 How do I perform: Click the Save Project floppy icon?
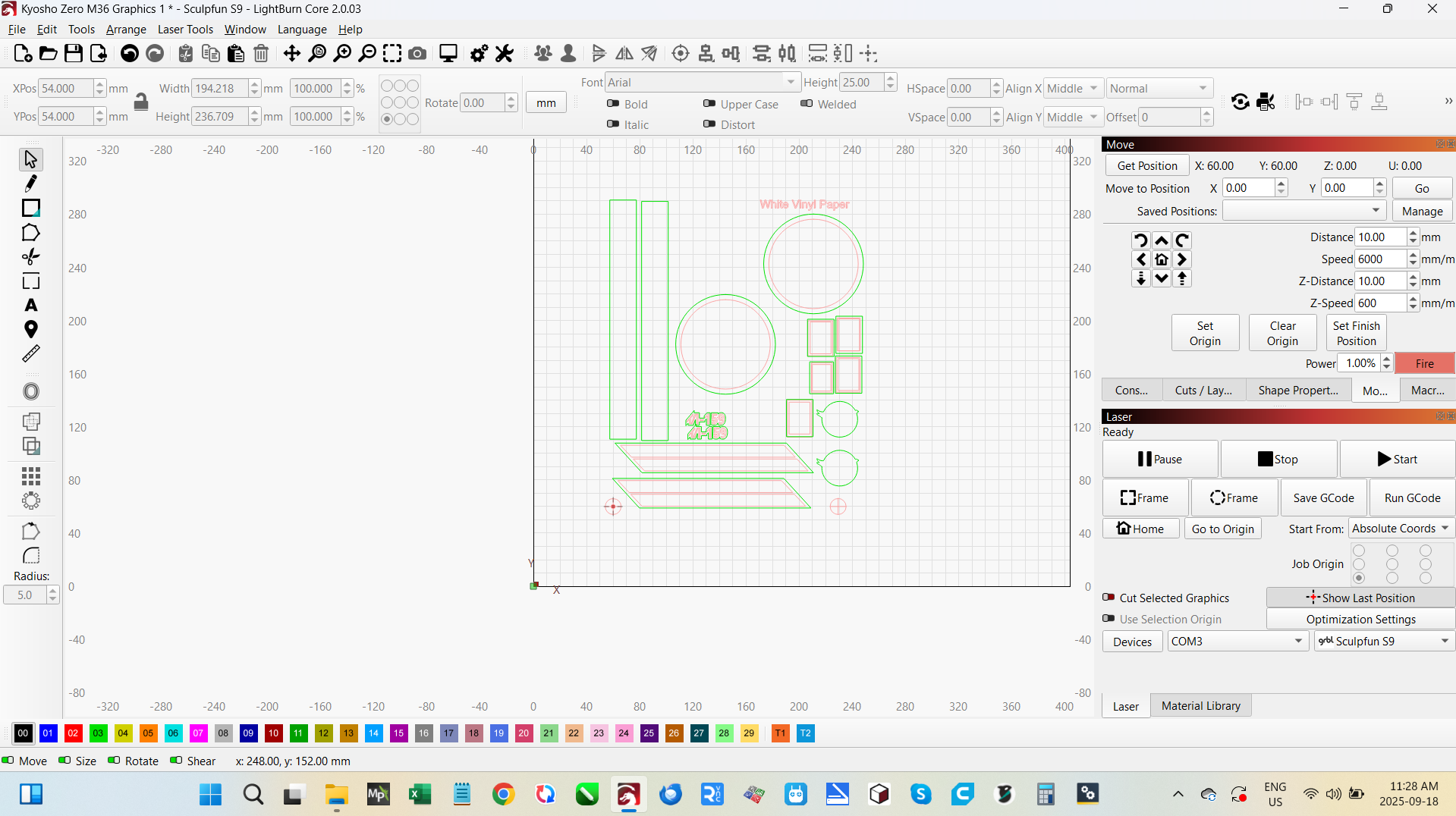73,54
